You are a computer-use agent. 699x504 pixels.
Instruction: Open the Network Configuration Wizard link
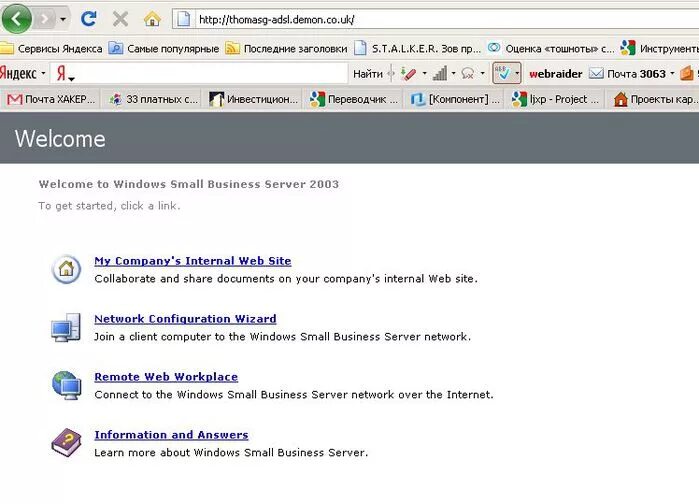click(x=185, y=319)
